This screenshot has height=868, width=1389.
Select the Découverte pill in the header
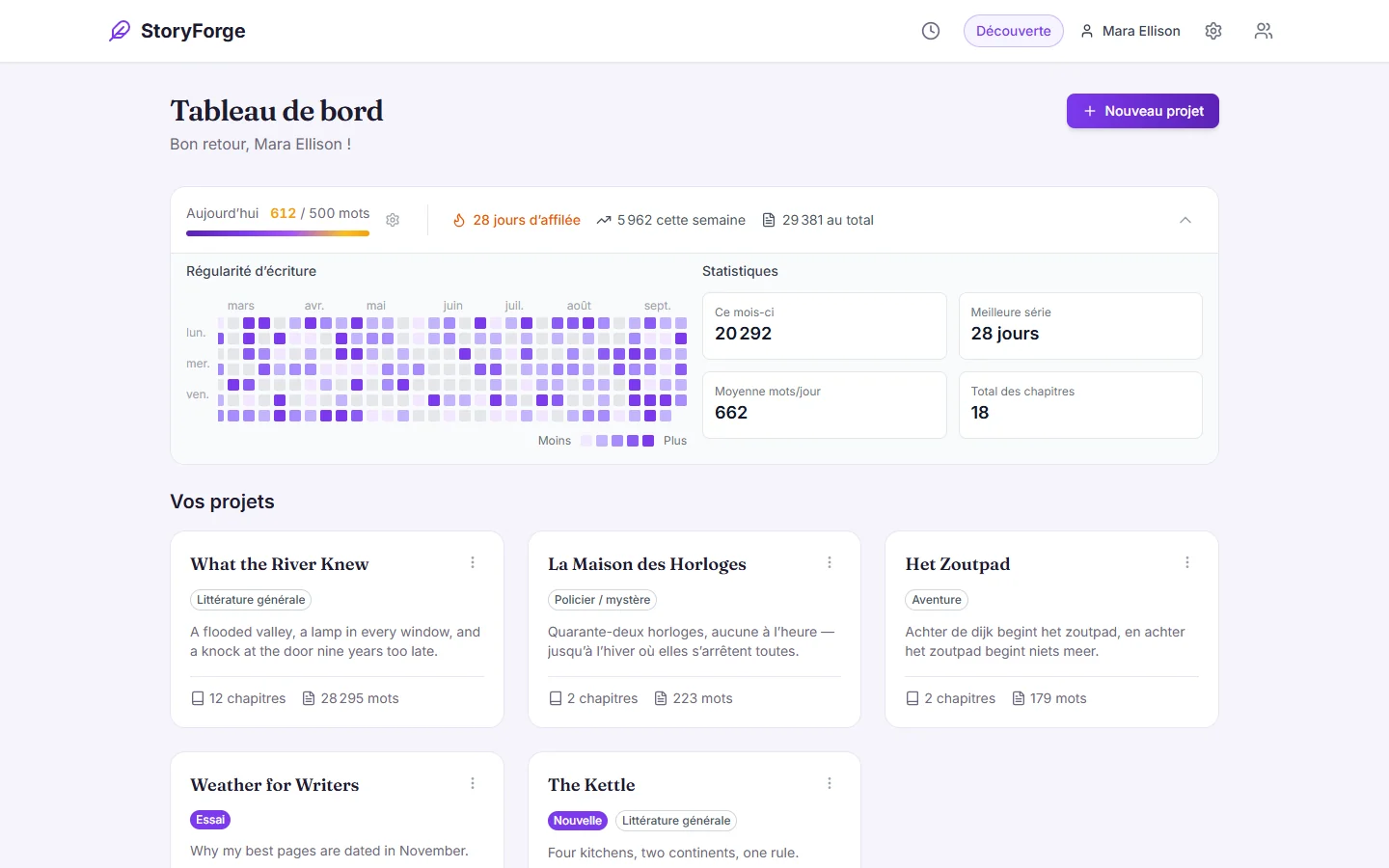tap(1014, 31)
